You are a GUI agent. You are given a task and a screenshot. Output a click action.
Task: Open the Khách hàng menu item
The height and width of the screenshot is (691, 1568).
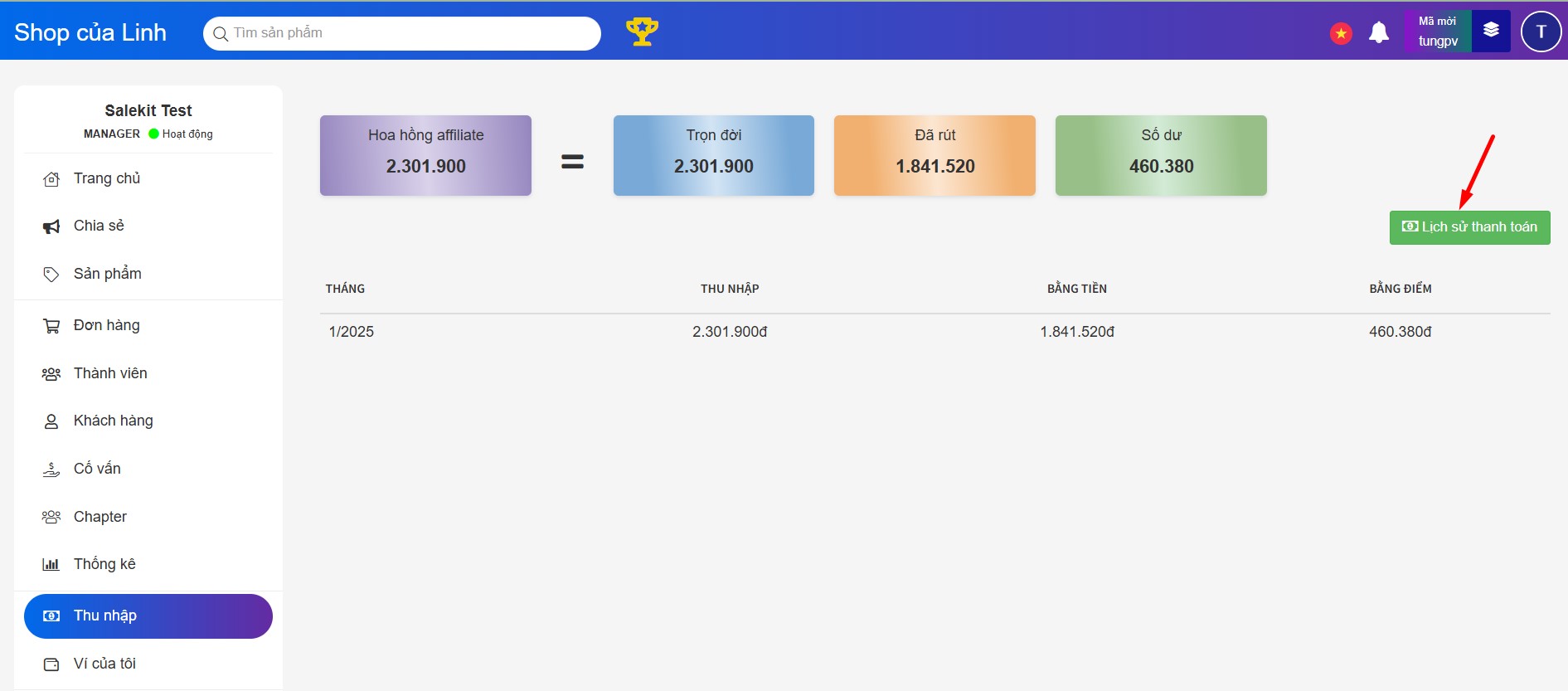[x=113, y=421]
